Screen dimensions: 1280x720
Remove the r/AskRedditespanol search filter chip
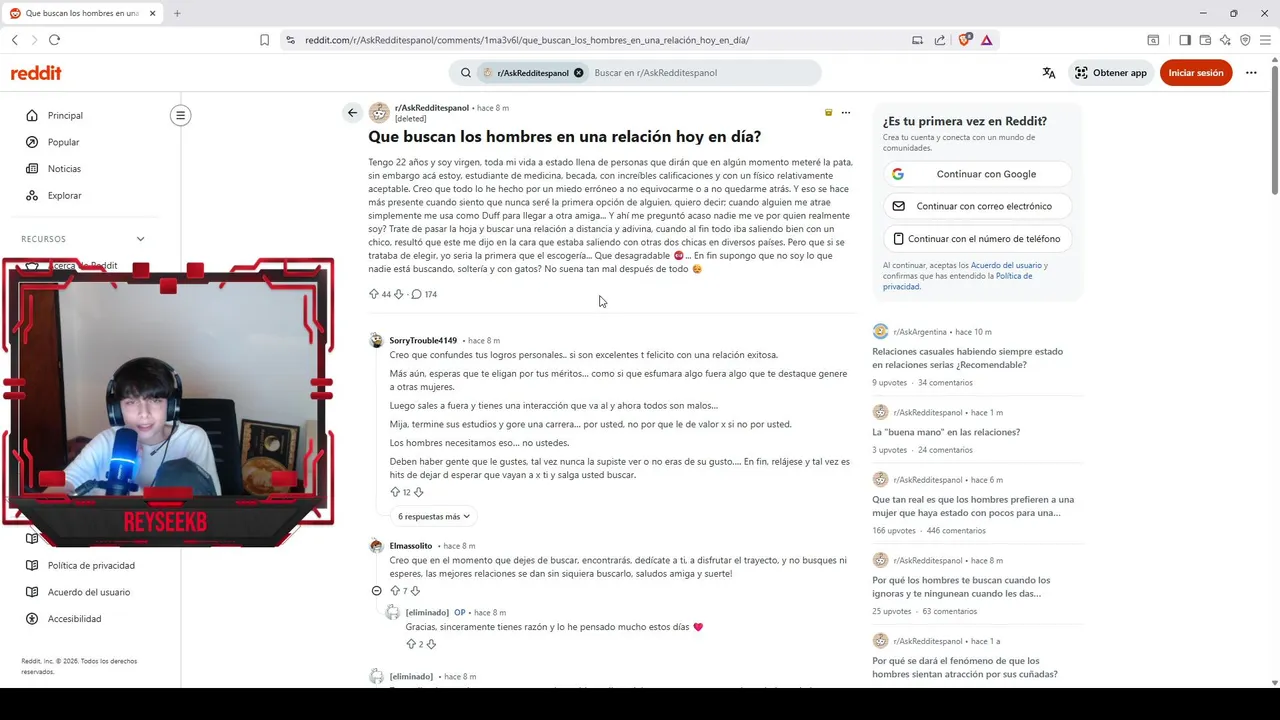pos(578,73)
